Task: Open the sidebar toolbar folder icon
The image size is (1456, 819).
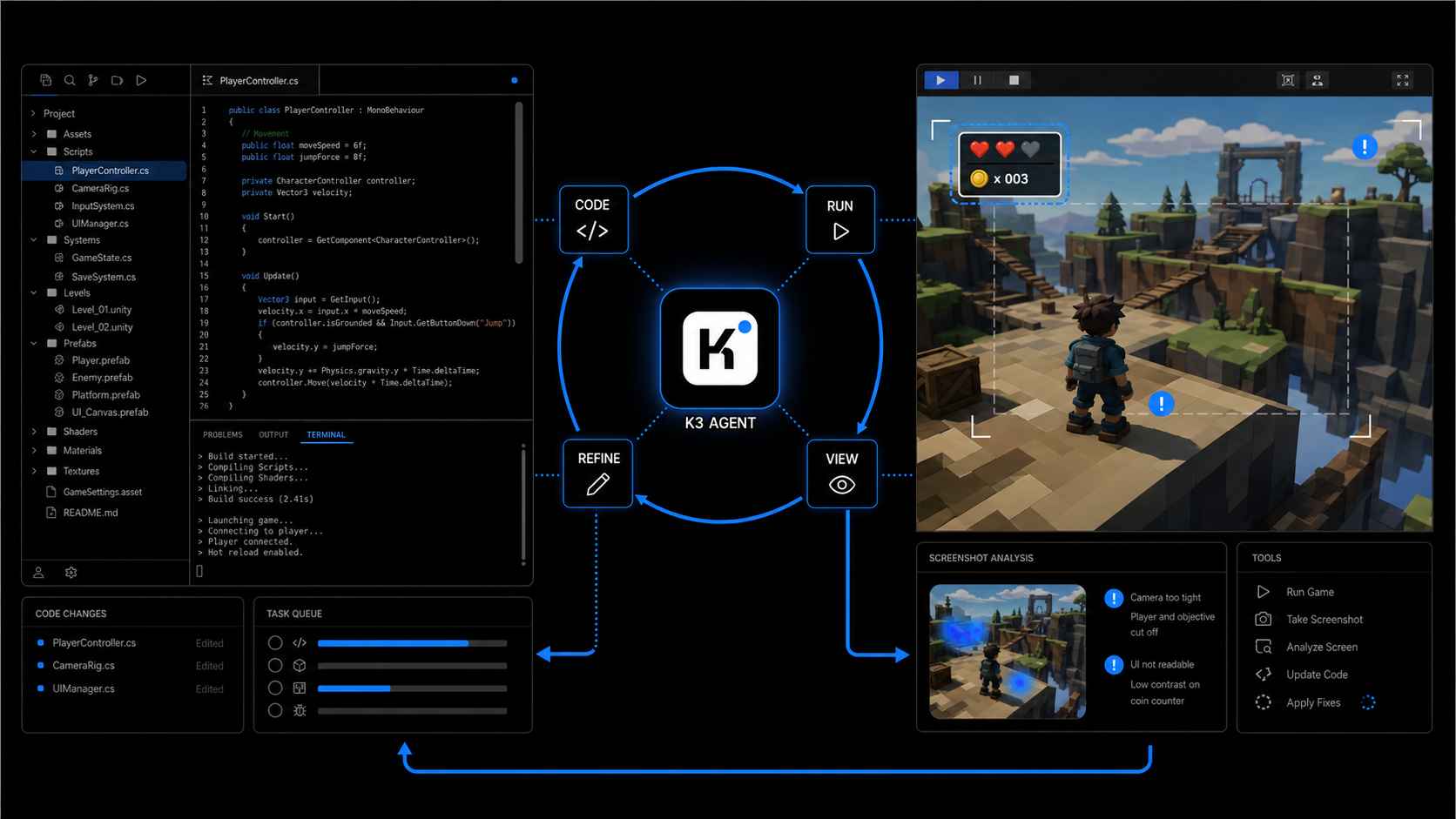Action: [x=117, y=80]
